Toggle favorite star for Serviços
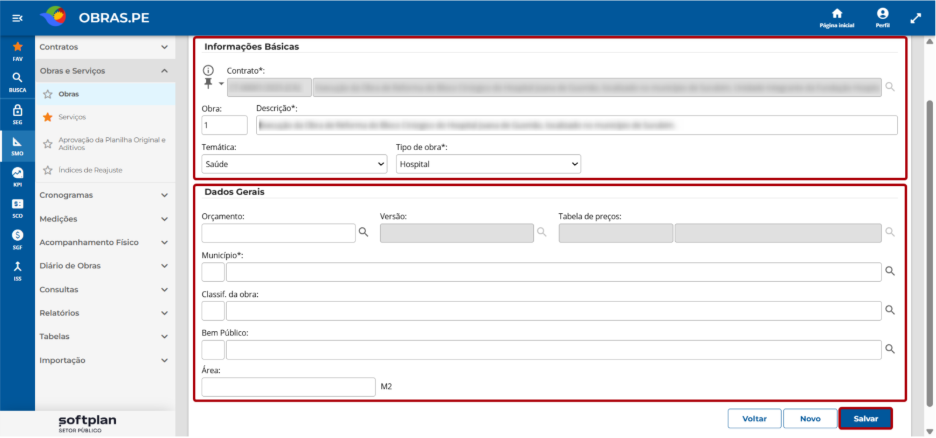This screenshot has width=936, height=438. 48,118
